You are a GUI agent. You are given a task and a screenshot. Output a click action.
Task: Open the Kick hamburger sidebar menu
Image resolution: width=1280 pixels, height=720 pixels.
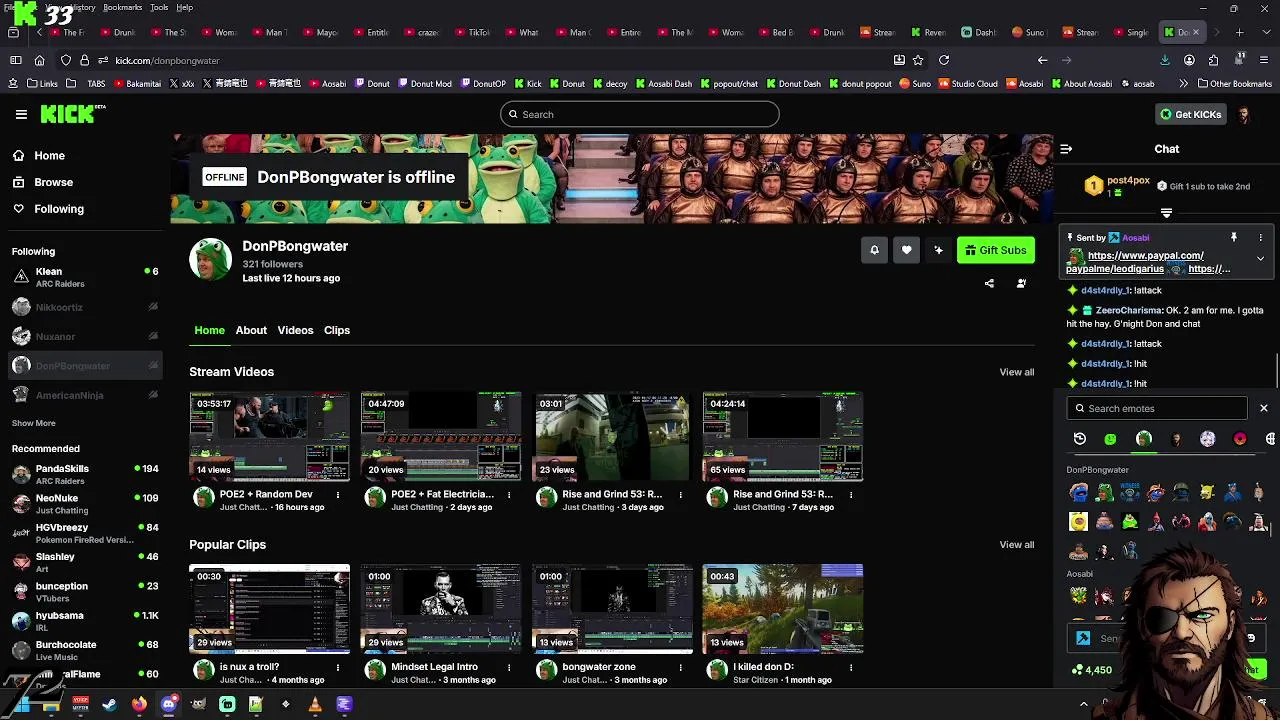[x=21, y=114]
